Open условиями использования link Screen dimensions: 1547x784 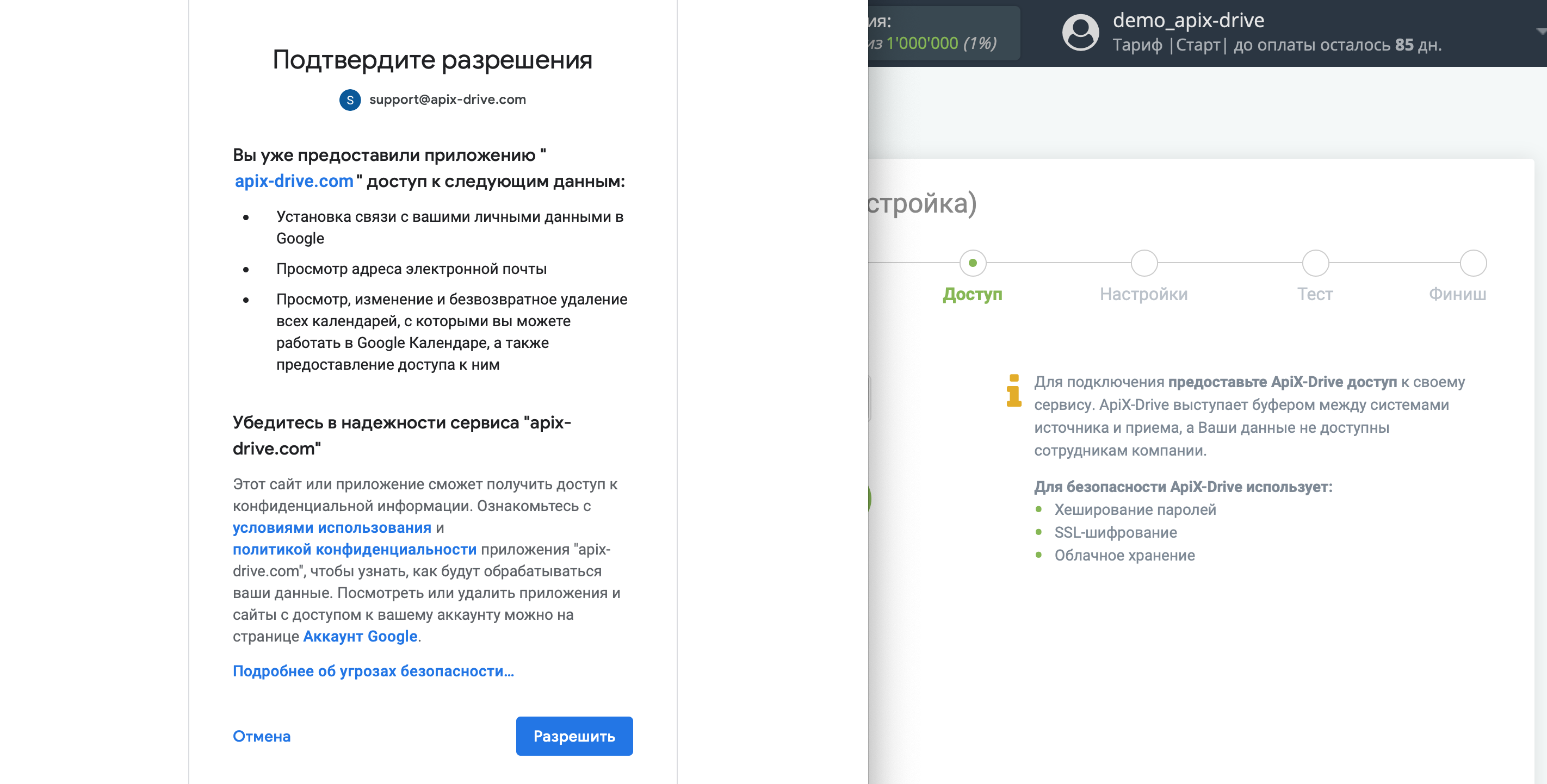331,528
